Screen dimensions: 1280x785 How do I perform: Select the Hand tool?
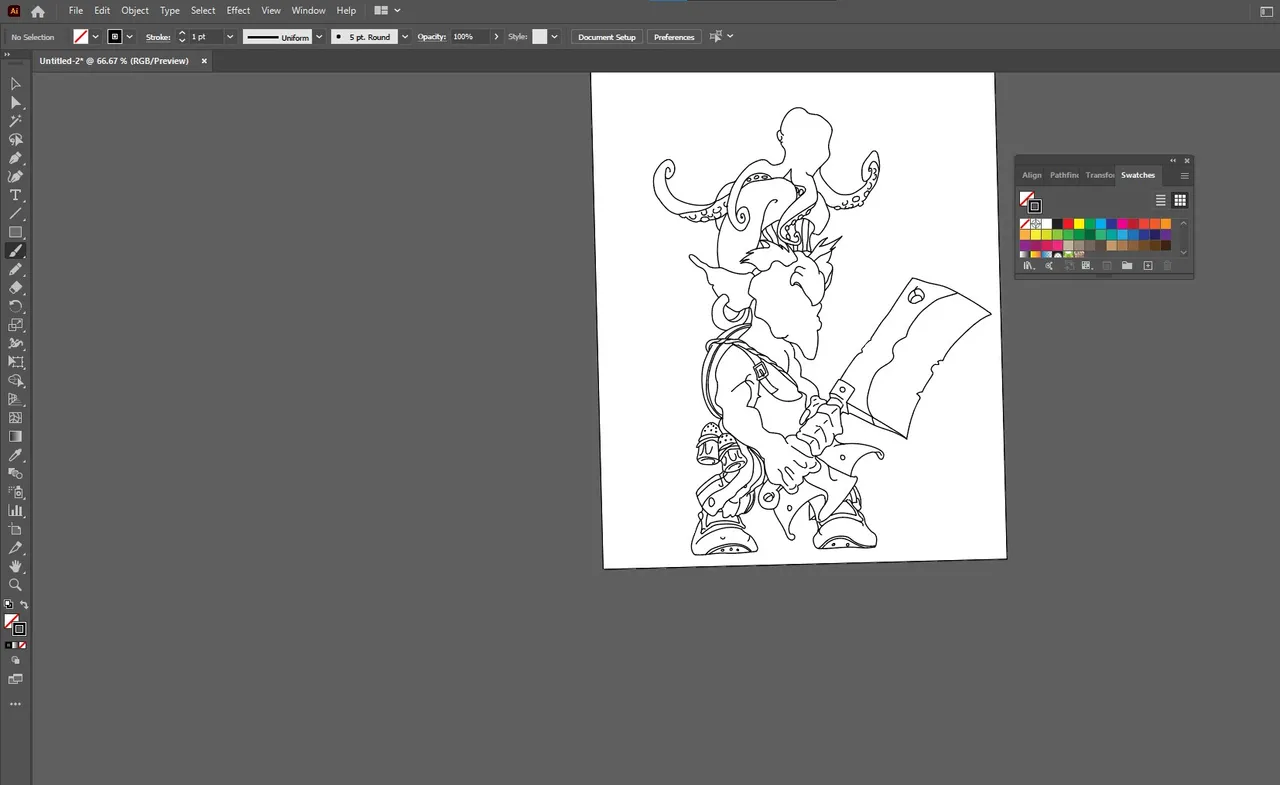coord(15,566)
